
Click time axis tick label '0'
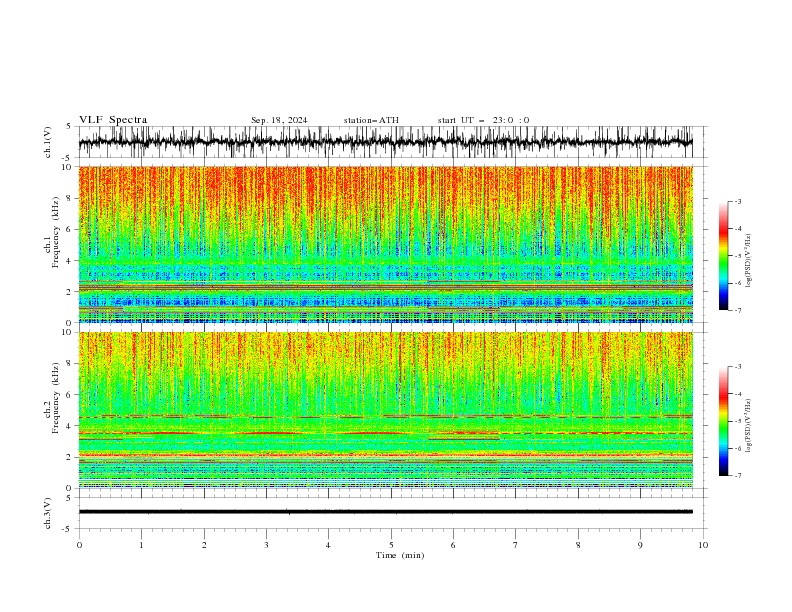click(79, 545)
